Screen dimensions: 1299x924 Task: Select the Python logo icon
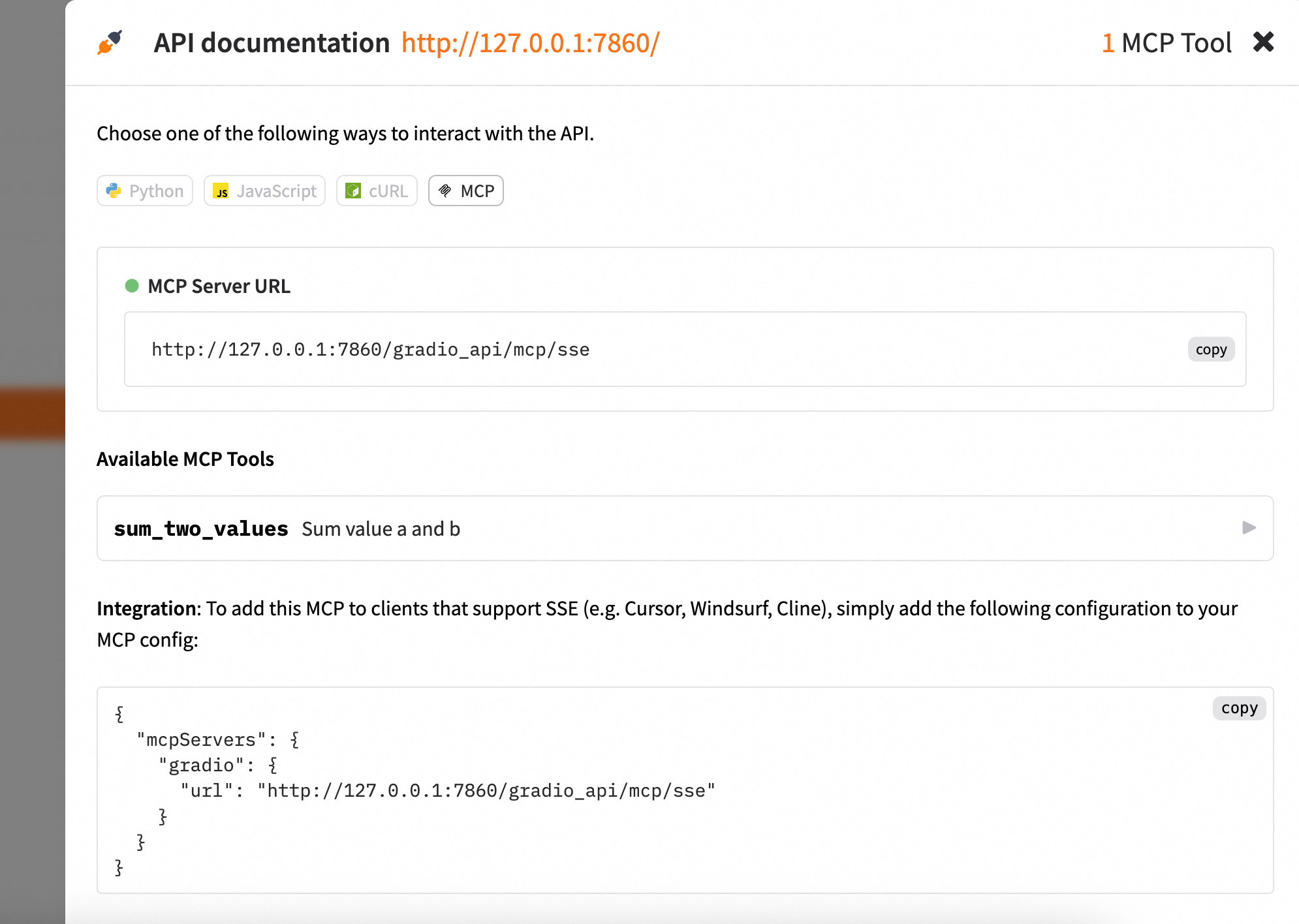click(x=115, y=191)
